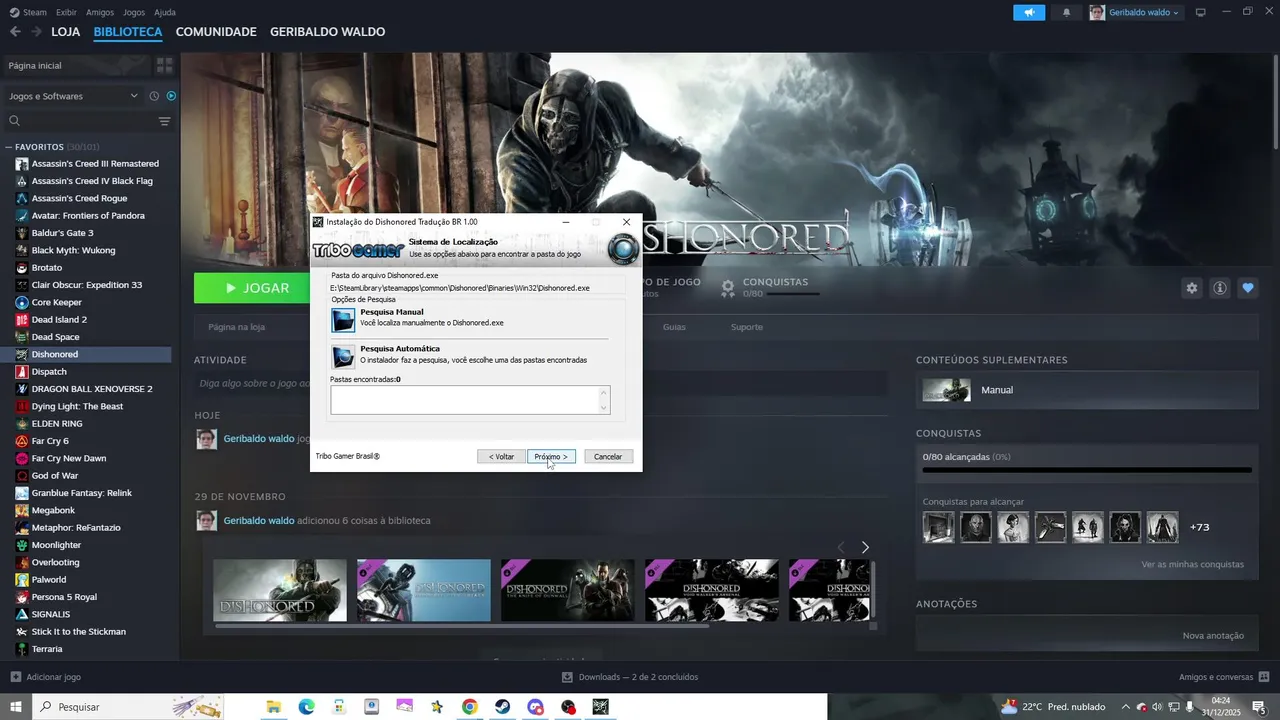Viewport: 1280px width, 720px height.
Task: Open Downloads status at bottom
Action: [x=630, y=677]
